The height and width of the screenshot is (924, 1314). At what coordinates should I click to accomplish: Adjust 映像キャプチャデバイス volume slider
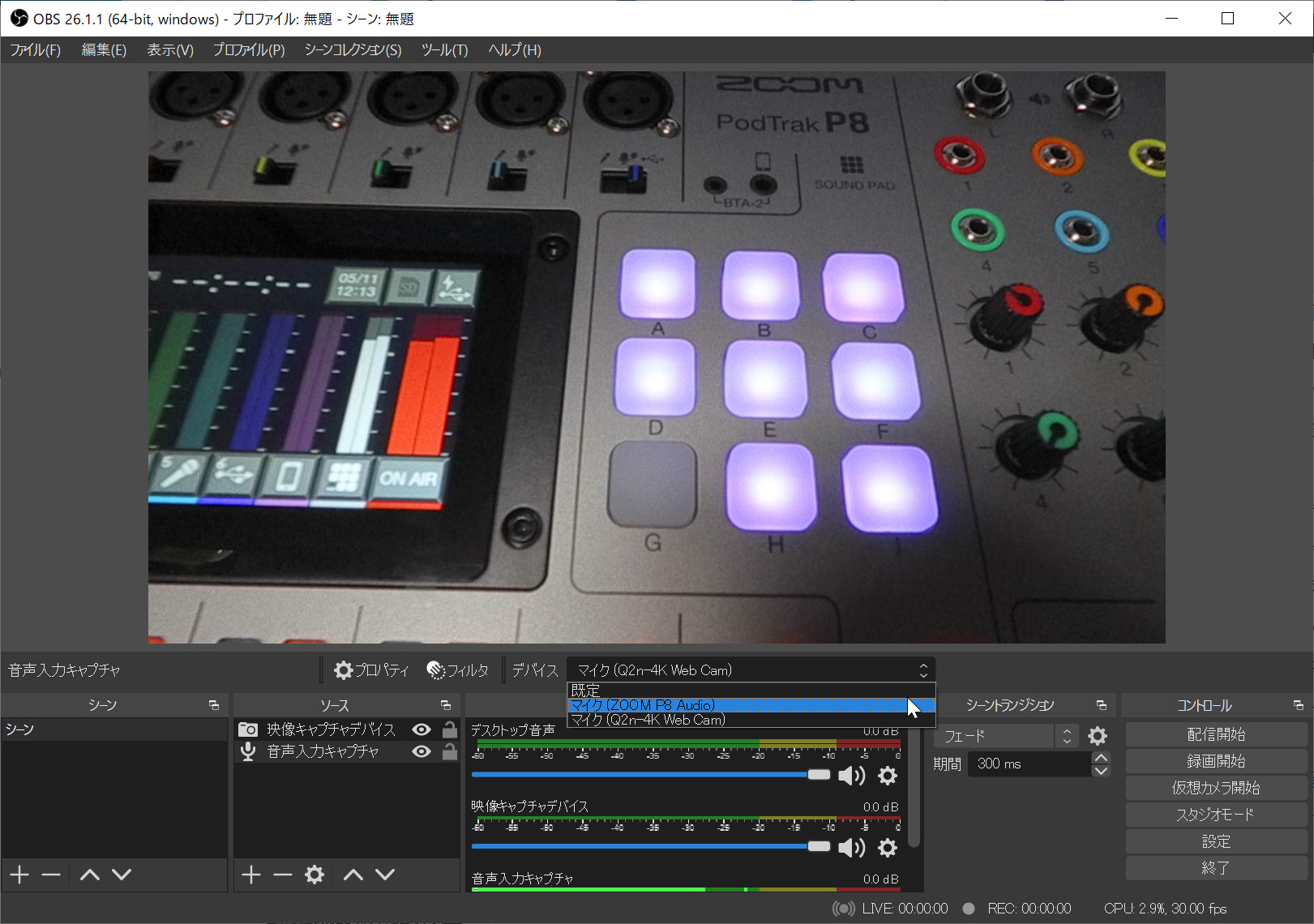tap(651, 846)
